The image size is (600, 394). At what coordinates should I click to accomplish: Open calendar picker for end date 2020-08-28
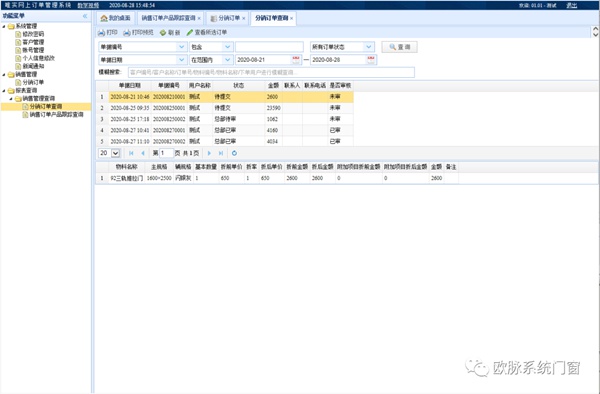371,60
